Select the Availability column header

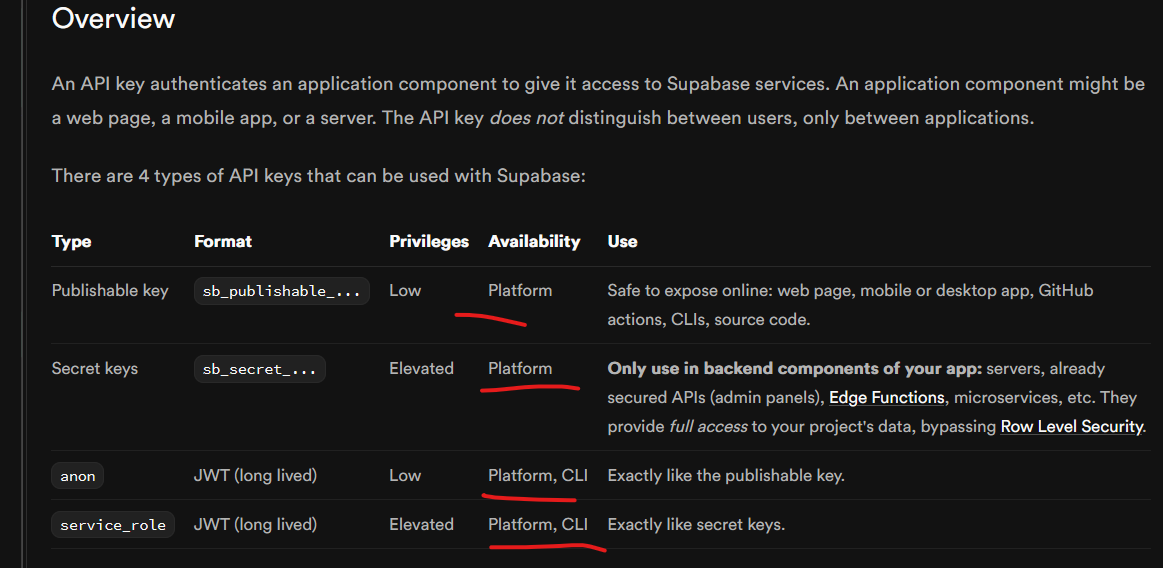[x=534, y=241]
